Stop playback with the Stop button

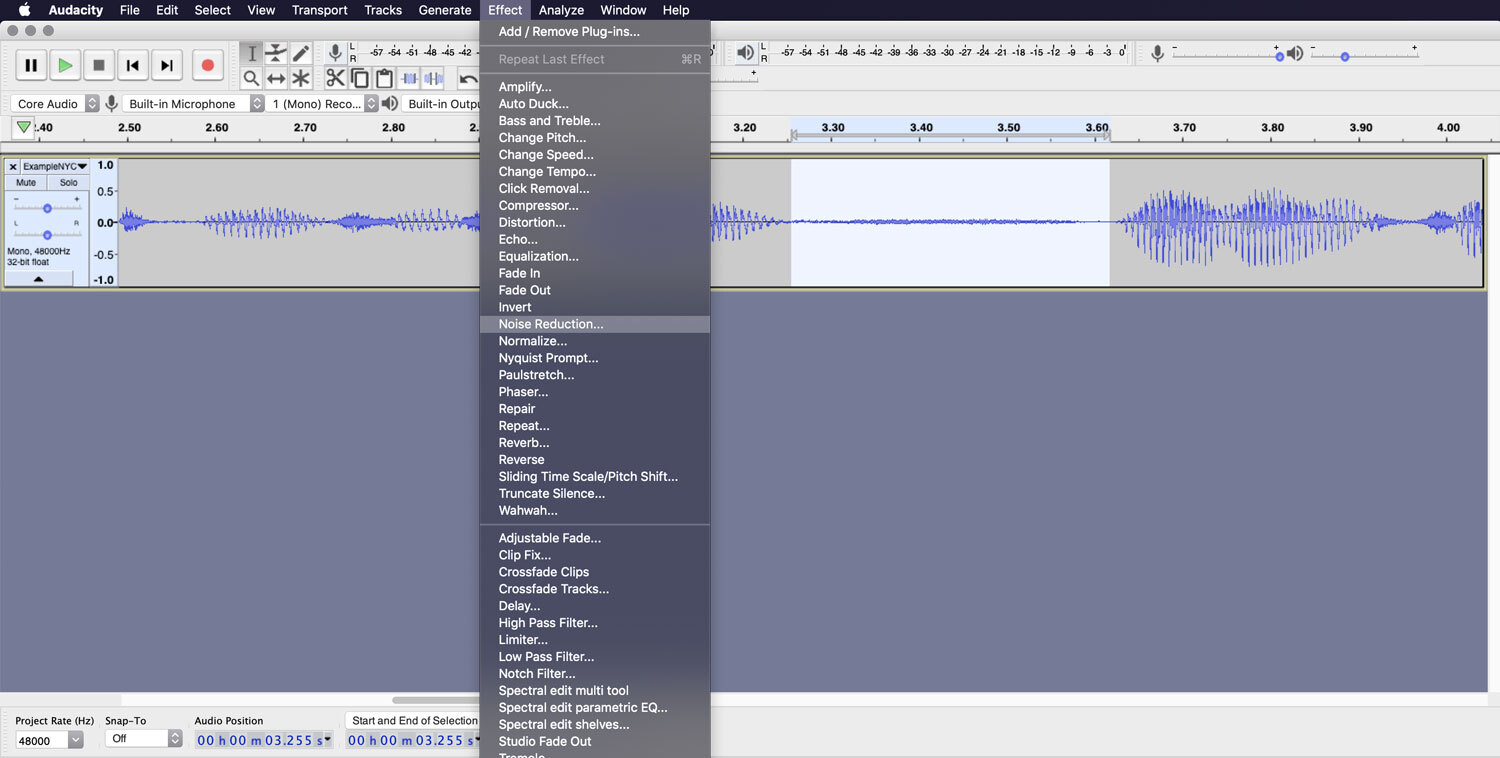click(x=99, y=66)
